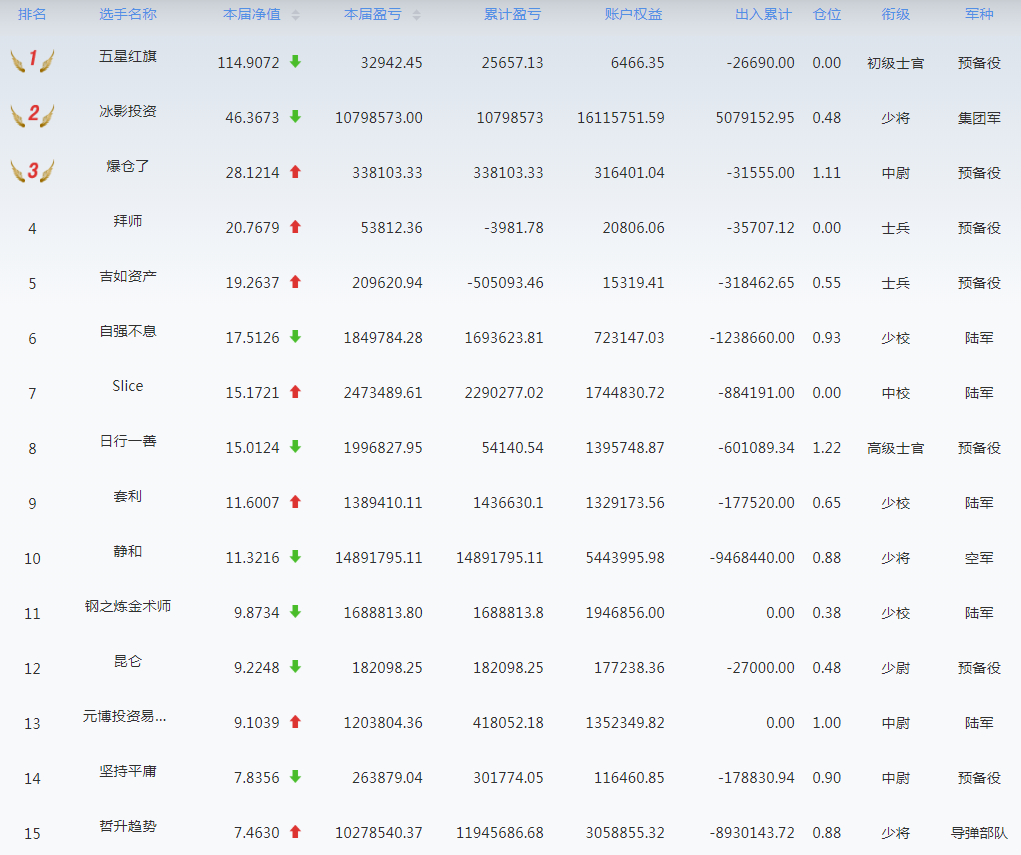1021x855 pixels.
Task: Click red up arrow in 拜师 row
Action: click(x=295, y=227)
